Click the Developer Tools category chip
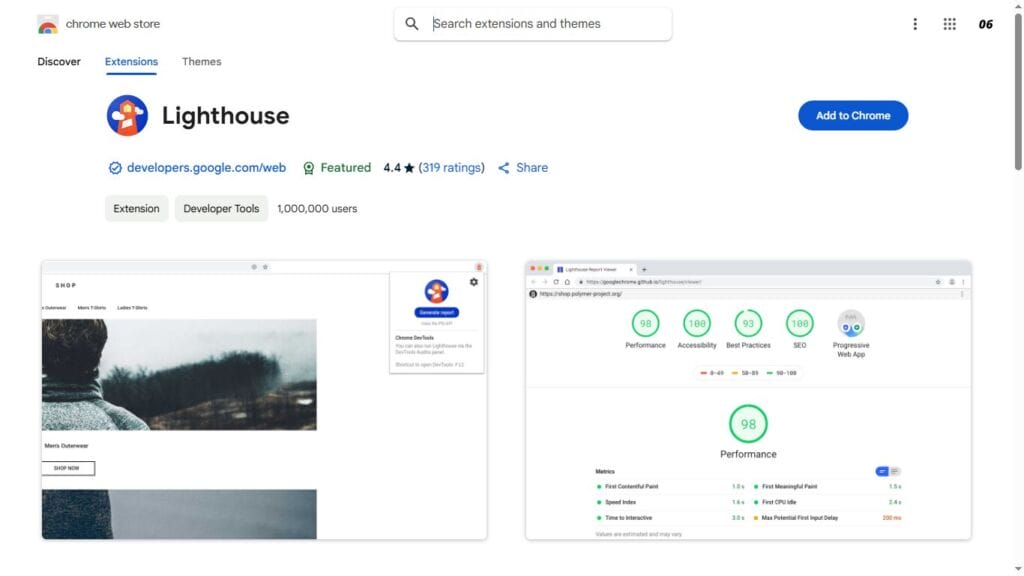1024x576 pixels. [x=221, y=208]
